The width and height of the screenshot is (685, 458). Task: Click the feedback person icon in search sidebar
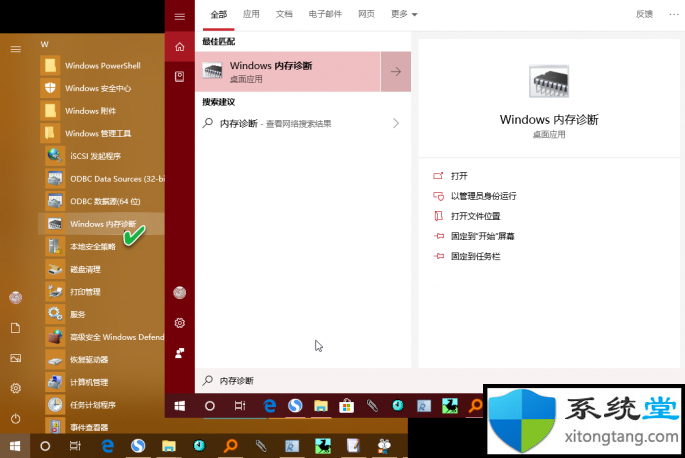tap(180, 353)
